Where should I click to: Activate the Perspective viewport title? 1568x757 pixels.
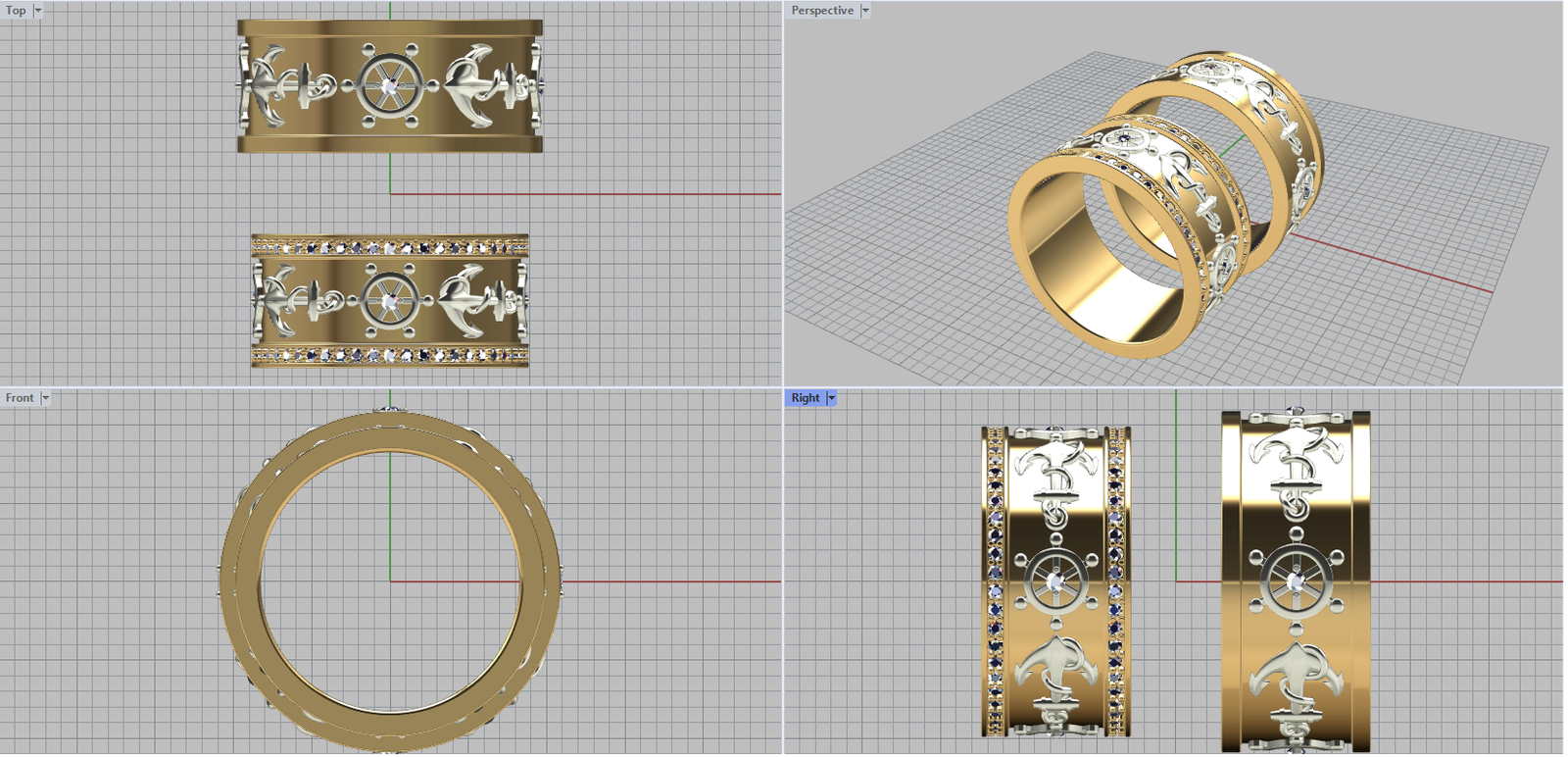[x=821, y=11]
